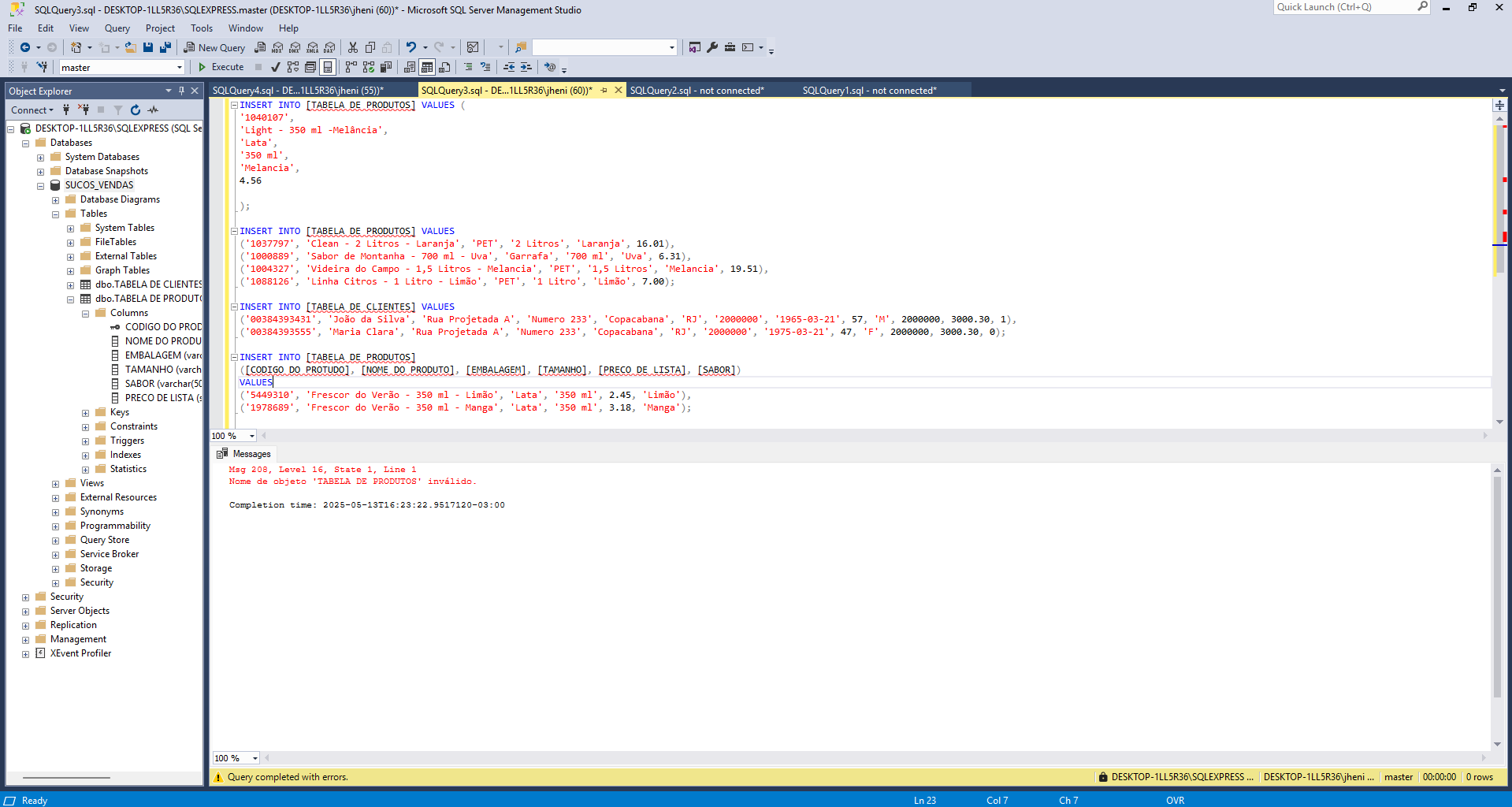The height and width of the screenshot is (807, 1512).
Task: Click Disconnect icon in Object Explorer
Action: click(84, 110)
